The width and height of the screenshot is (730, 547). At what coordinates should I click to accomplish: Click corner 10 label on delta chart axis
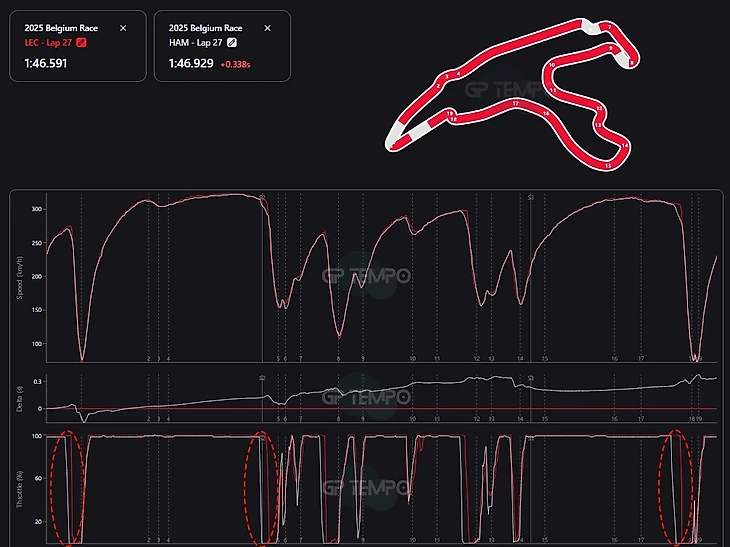pyautogui.click(x=412, y=419)
